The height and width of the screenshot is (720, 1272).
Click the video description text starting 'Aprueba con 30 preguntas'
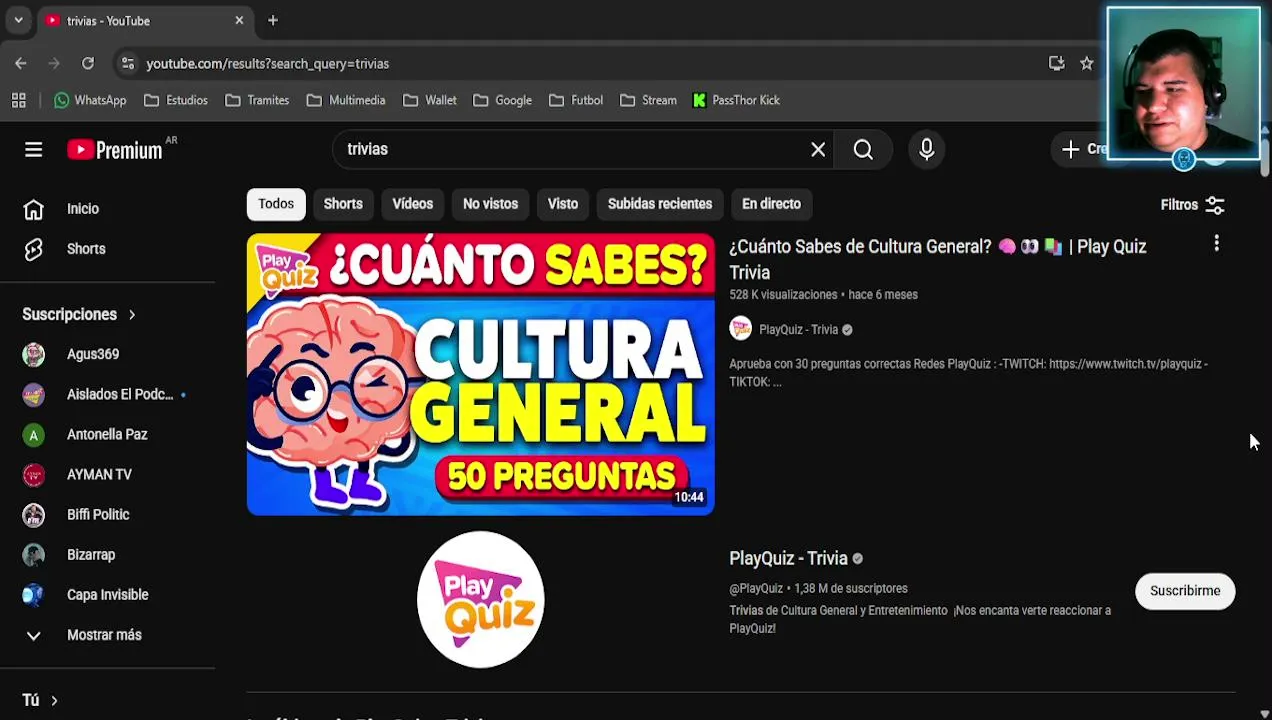point(968,373)
